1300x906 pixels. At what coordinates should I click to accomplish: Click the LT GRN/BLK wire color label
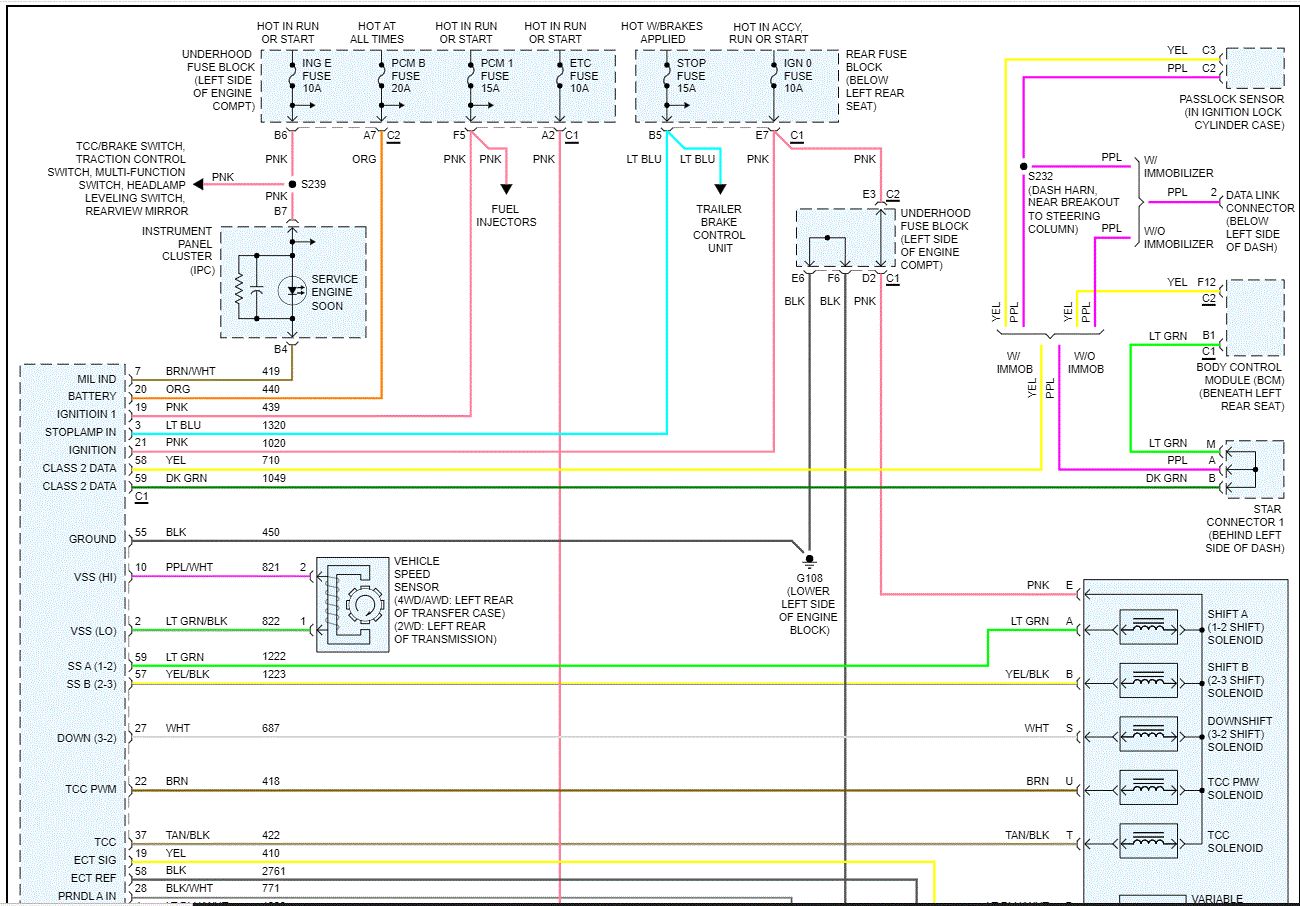[x=196, y=622]
